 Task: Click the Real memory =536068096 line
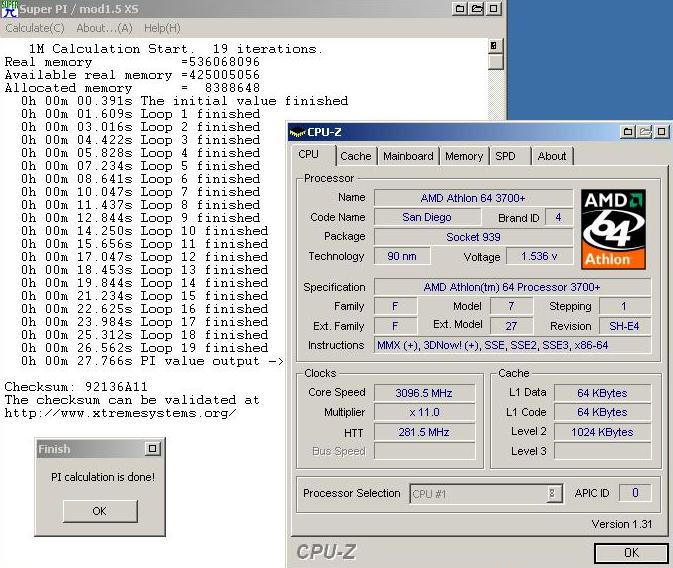(x=132, y=62)
